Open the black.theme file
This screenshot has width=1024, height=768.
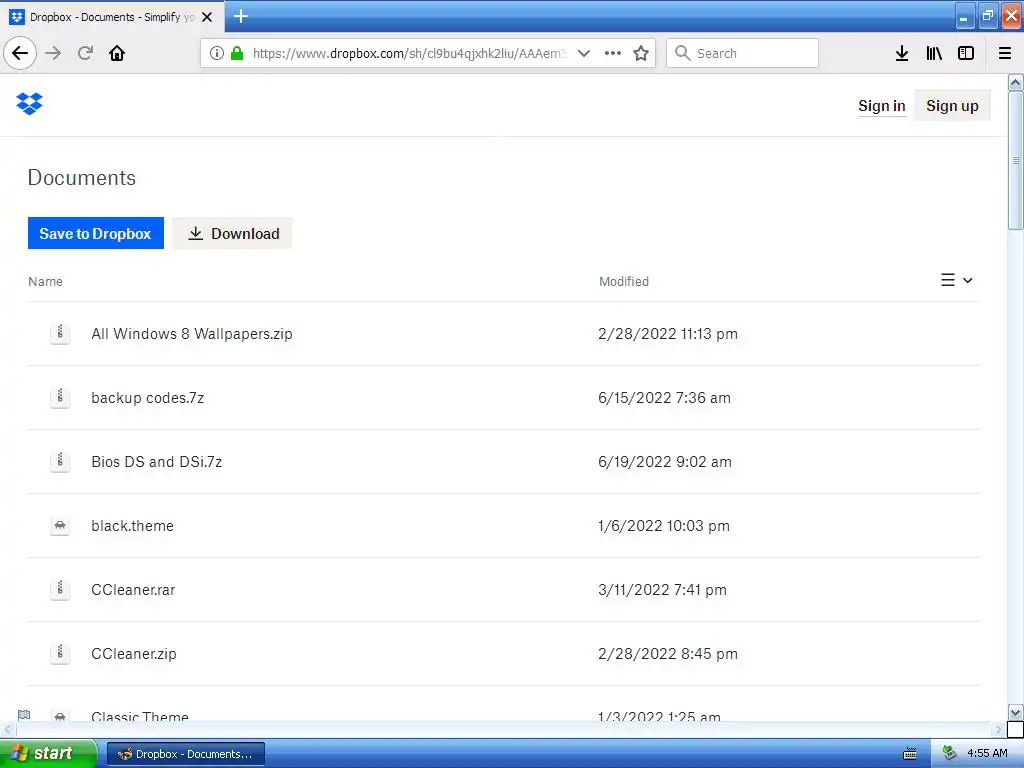click(133, 526)
